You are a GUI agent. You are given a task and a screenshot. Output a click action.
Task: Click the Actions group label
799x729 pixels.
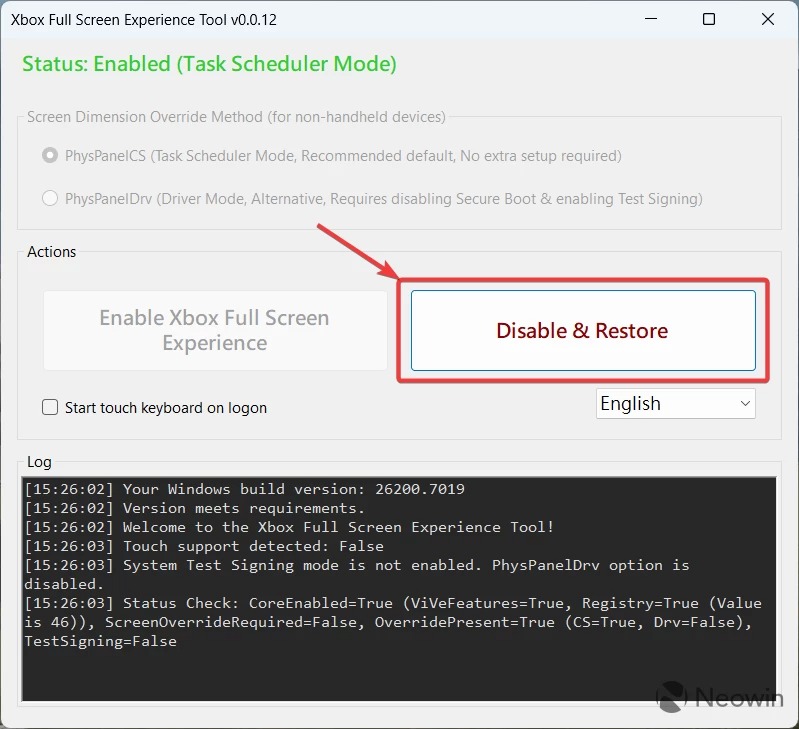[x=52, y=252]
